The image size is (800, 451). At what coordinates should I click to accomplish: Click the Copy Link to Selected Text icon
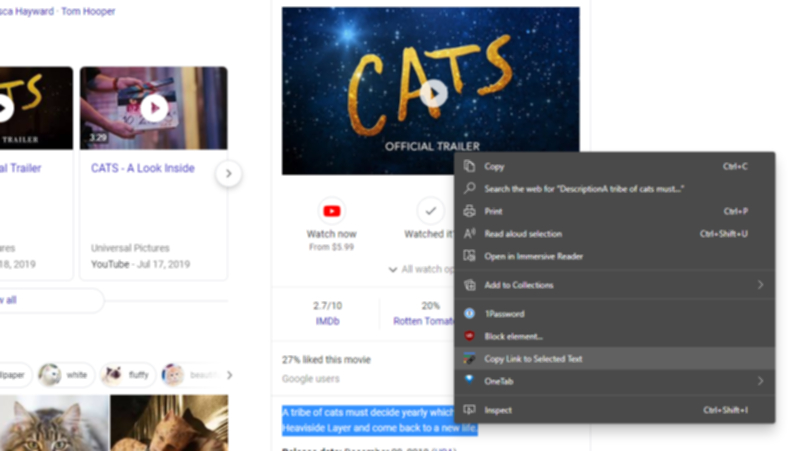click(469, 359)
